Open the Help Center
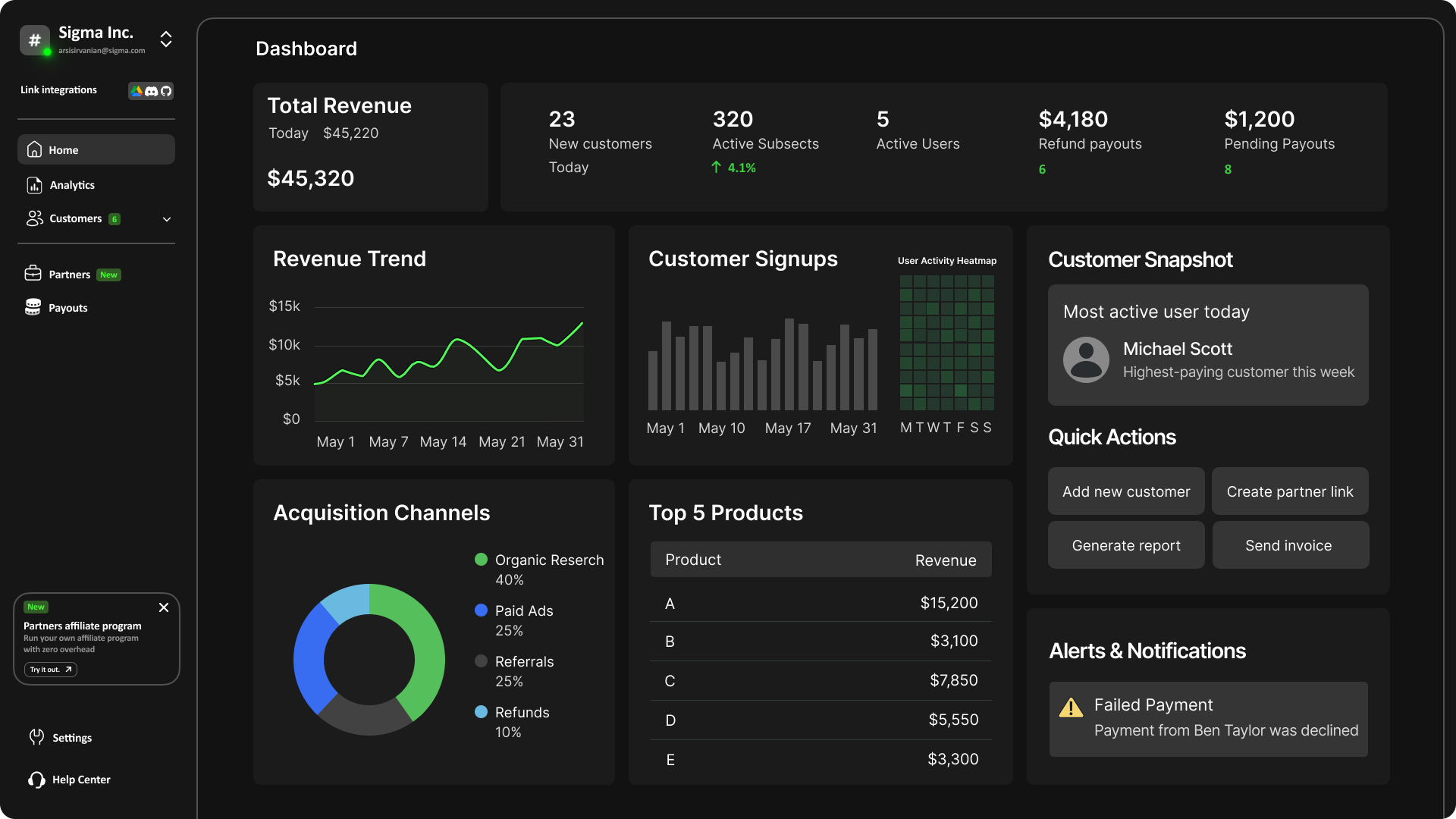 (80, 779)
